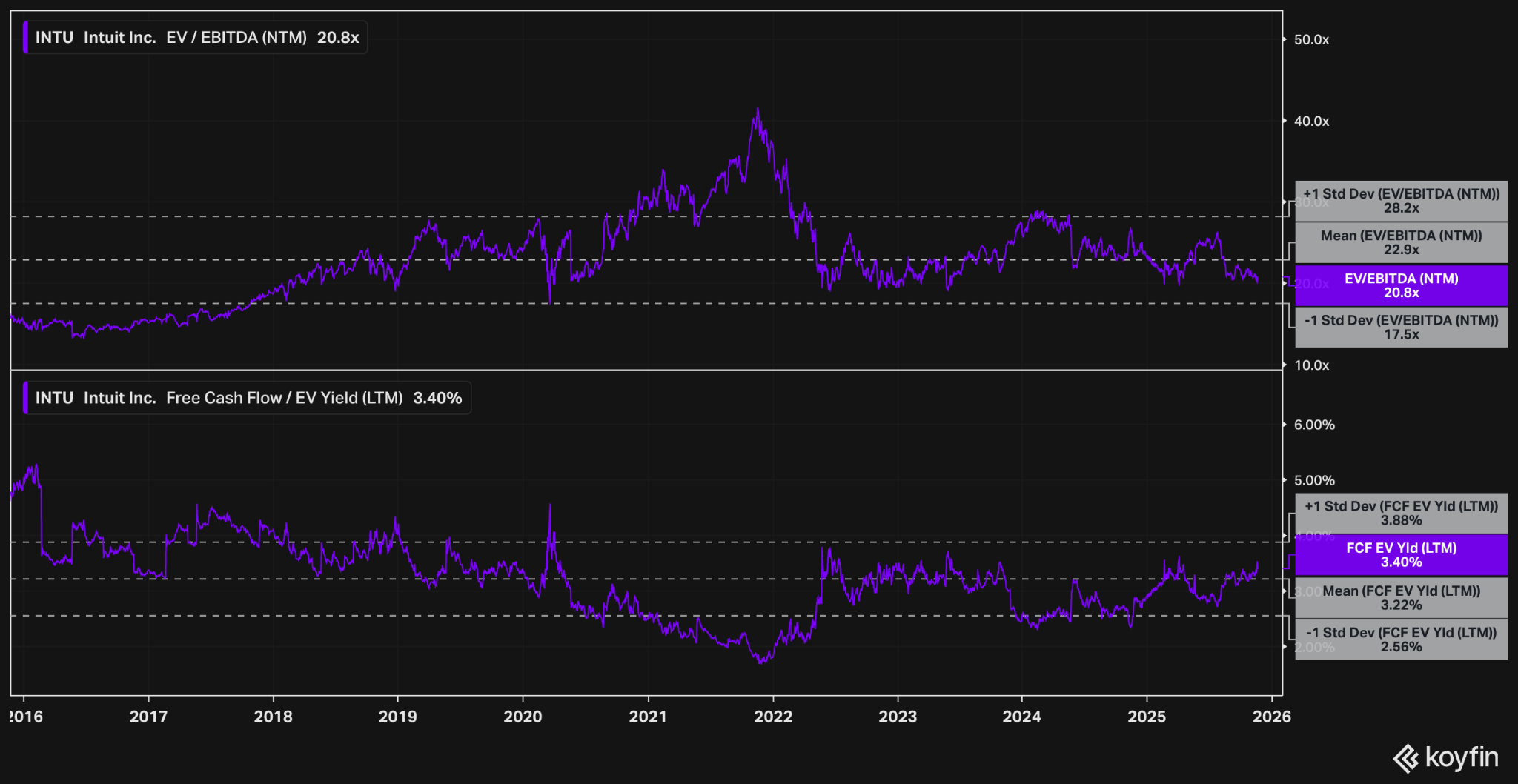The image size is (1518, 784).
Task: Select the -1 Std Dev FCF EV Yld 2.56% label
Action: tap(1401, 639)
